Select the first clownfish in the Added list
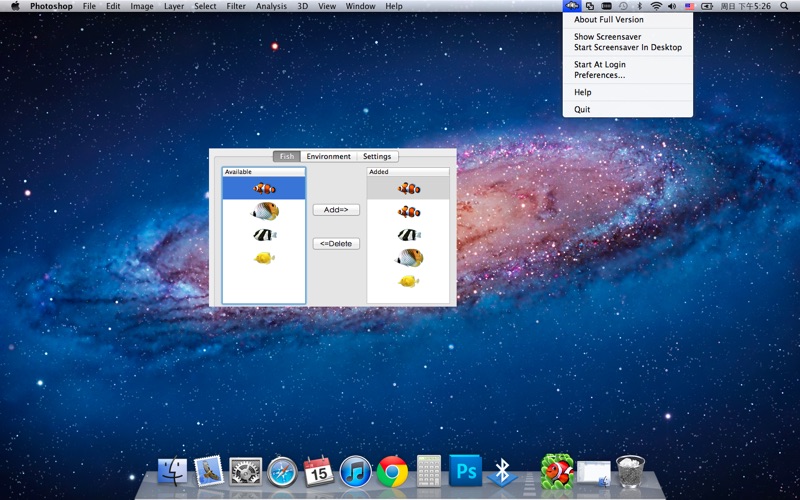The width and height of the screenshot is (800, 500). click(408, 188)
